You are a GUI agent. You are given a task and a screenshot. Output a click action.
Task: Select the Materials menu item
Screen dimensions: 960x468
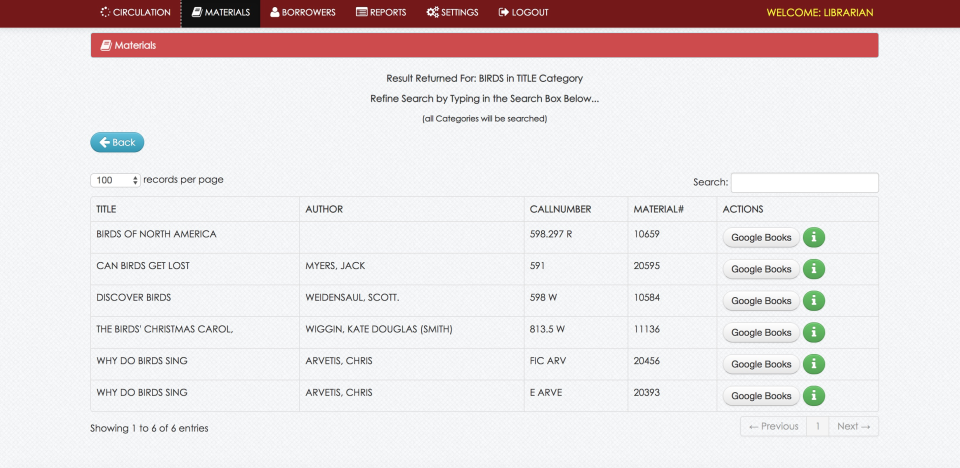(x=220, y=12)
